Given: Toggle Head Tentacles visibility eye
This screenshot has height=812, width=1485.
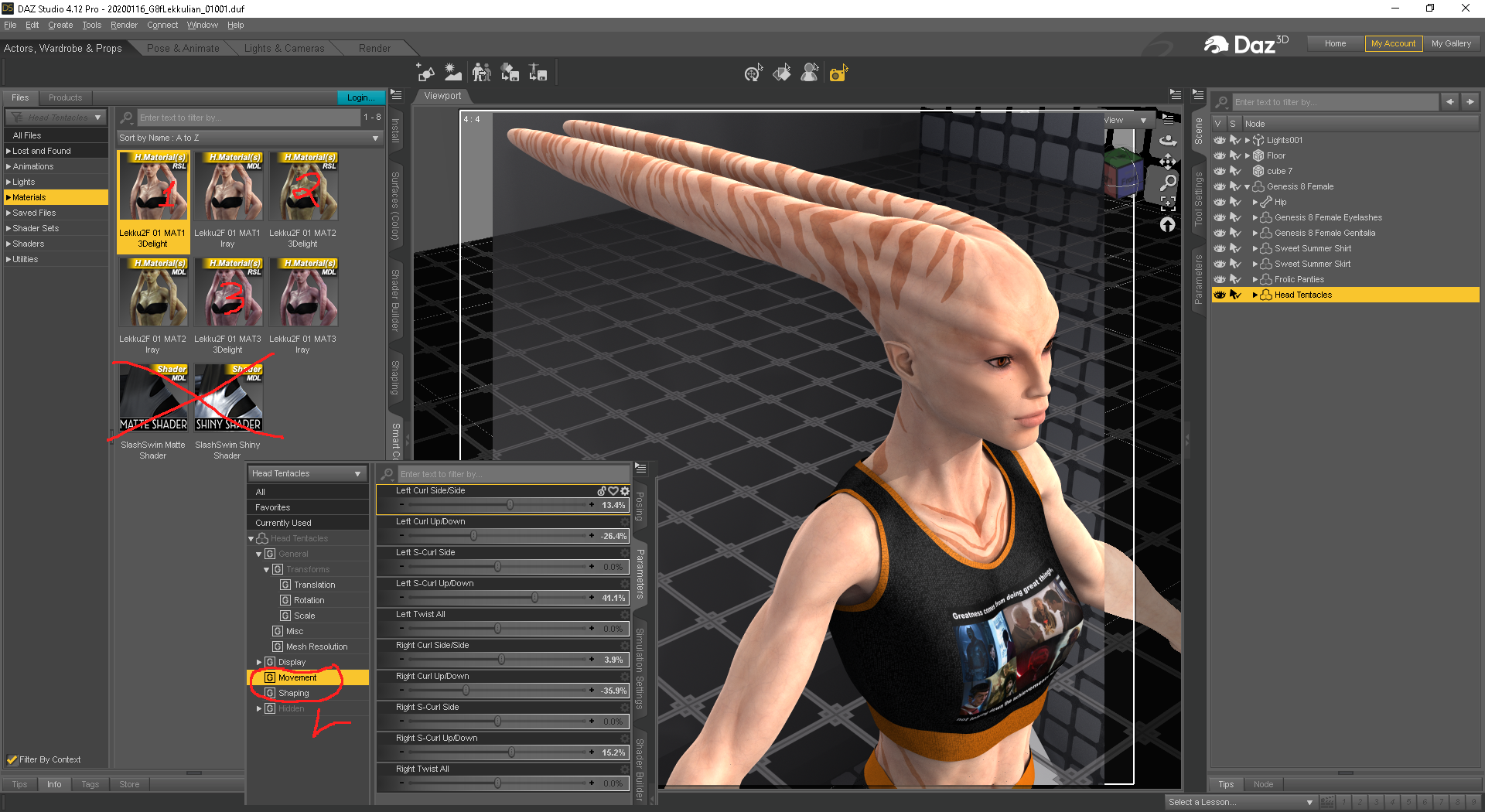Looking at the screenshot, I should tap(1220, 295).
